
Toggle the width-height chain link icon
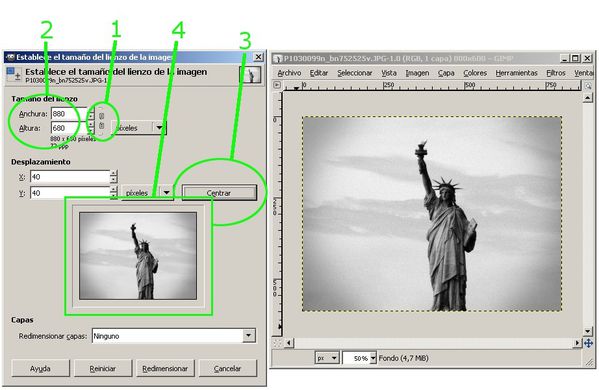(x=101, y=121)
